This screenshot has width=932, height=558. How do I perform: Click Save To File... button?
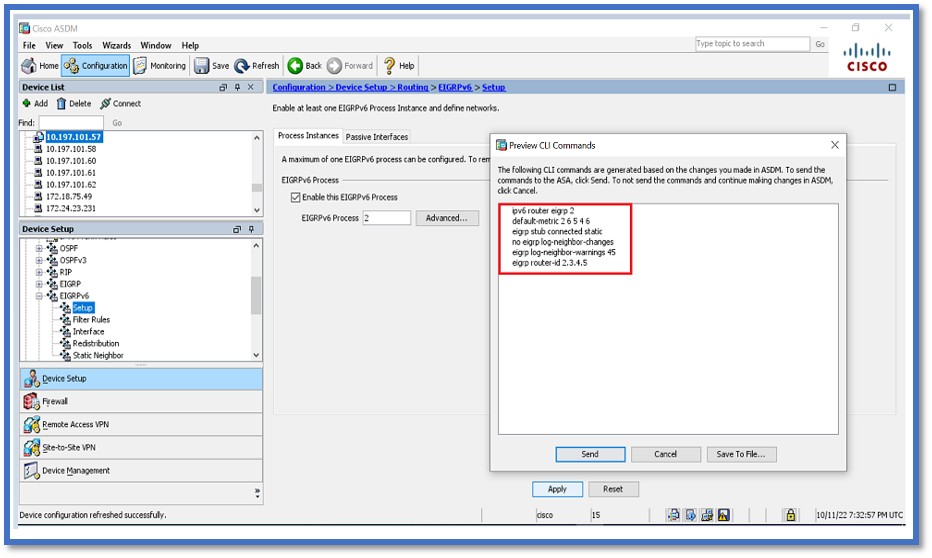pos(741,455)
